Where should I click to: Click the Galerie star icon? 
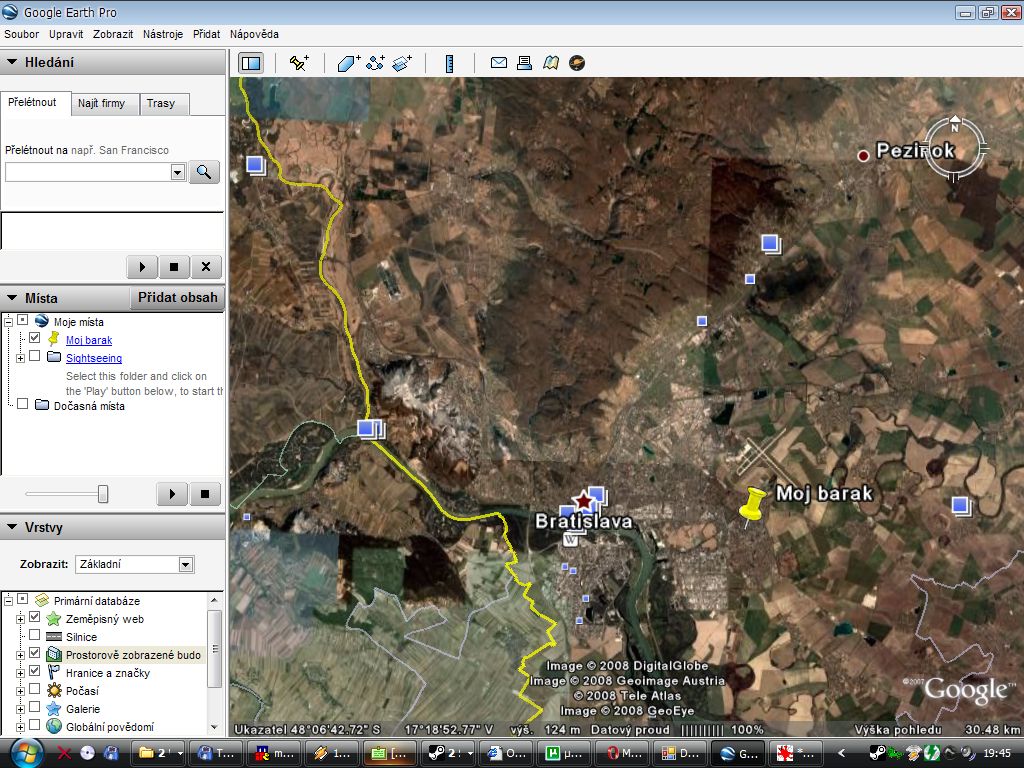(54, 709)
